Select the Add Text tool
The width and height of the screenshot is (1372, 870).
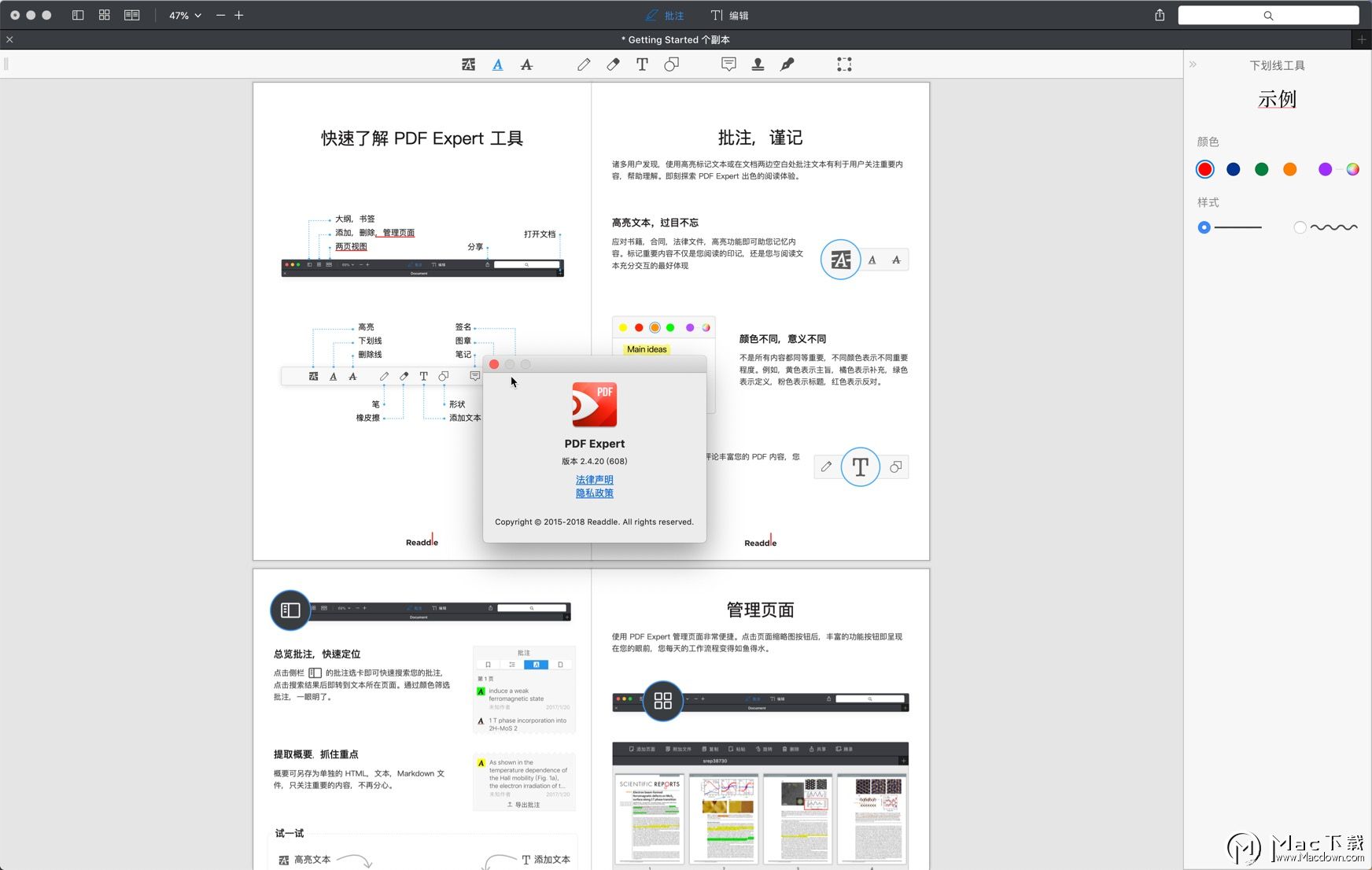(x=642, y=65)
